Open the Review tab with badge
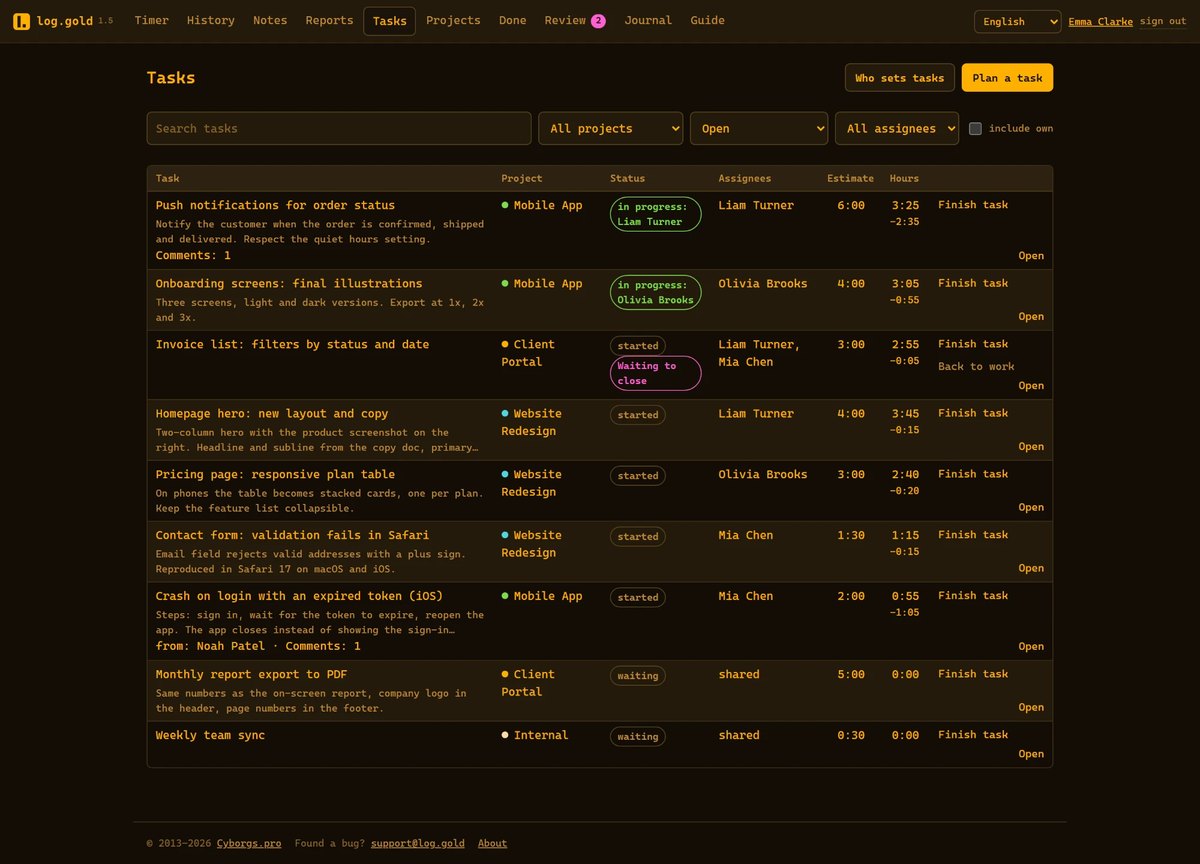Viewport: 1200px width, 864px height. tap(575, 20)
